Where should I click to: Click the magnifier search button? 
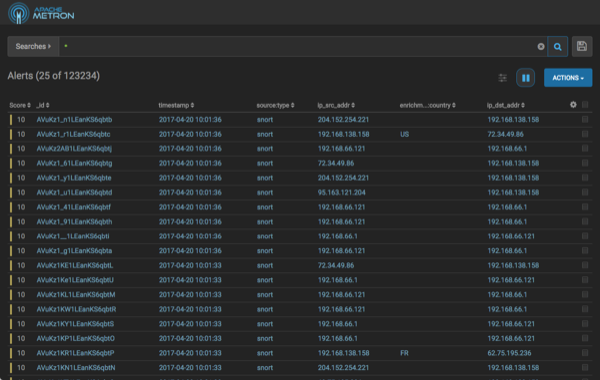point(557,47)
